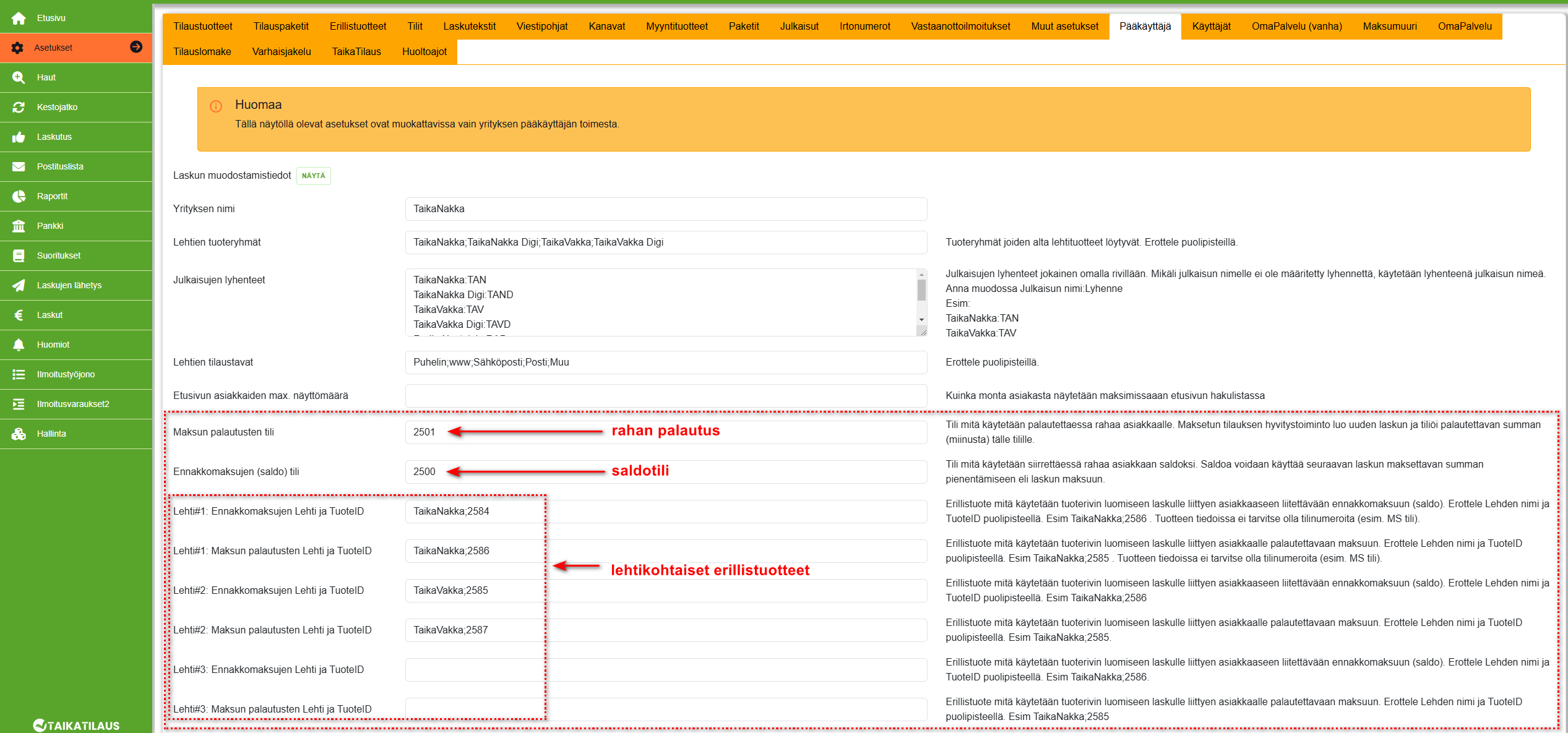Click the Julkaisujen lyhenteet scrollbar thumb
The width and height of the screenshot is (1568, 733).
click(921, 290)
